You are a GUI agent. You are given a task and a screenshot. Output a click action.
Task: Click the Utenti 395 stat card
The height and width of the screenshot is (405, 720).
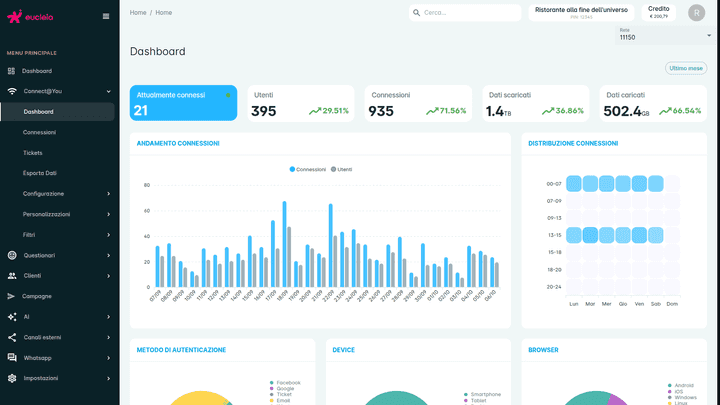pos(301,103)
